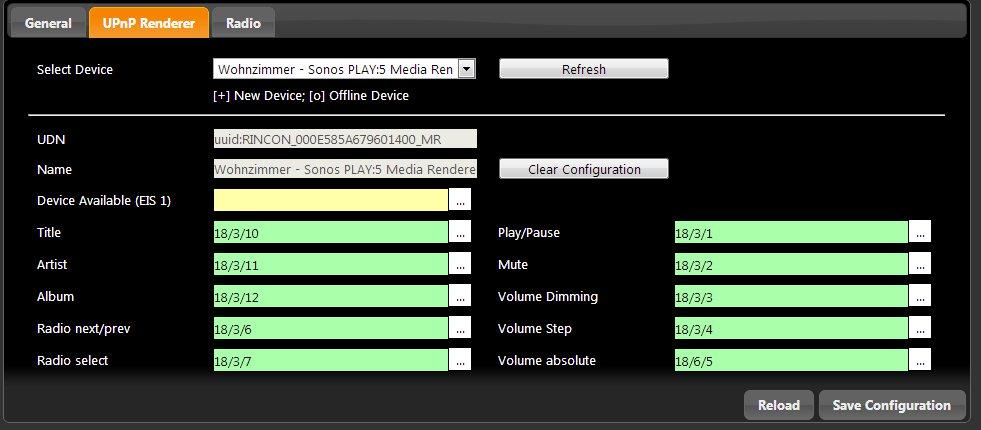The height and width of the screenshot is (430, 981).
Task: Click the ellipsis button beside the Artist field
Action: [x=460, y=264]
